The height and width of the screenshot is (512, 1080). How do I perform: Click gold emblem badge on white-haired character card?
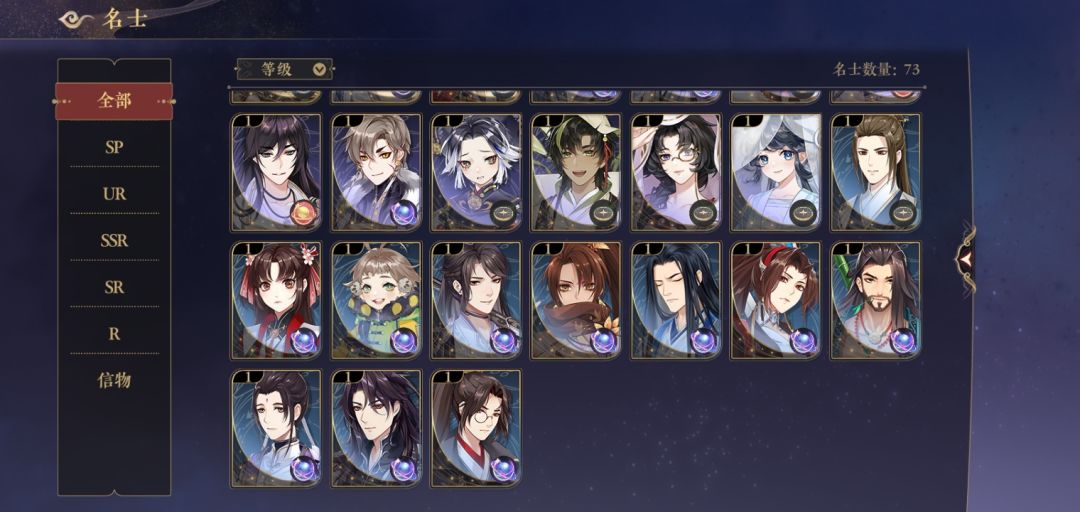click(503, 213)
